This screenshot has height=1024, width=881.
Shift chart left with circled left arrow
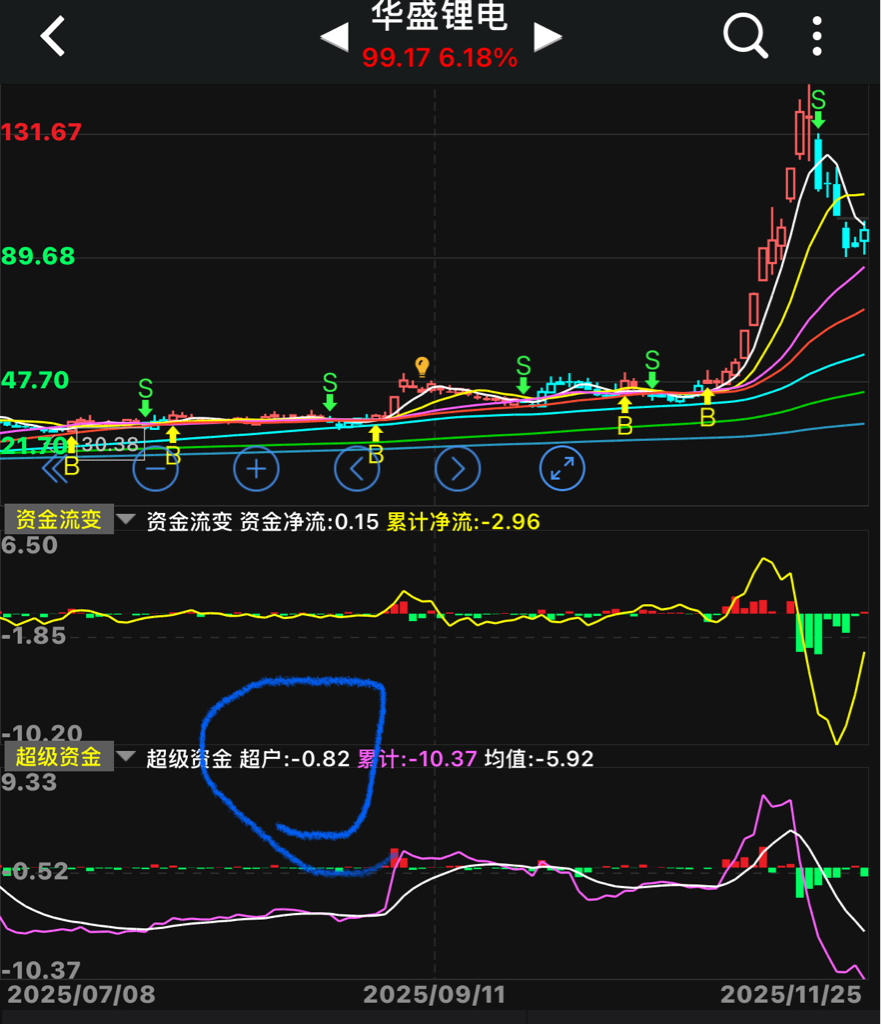pyautogui.click(x=357, y=469)
